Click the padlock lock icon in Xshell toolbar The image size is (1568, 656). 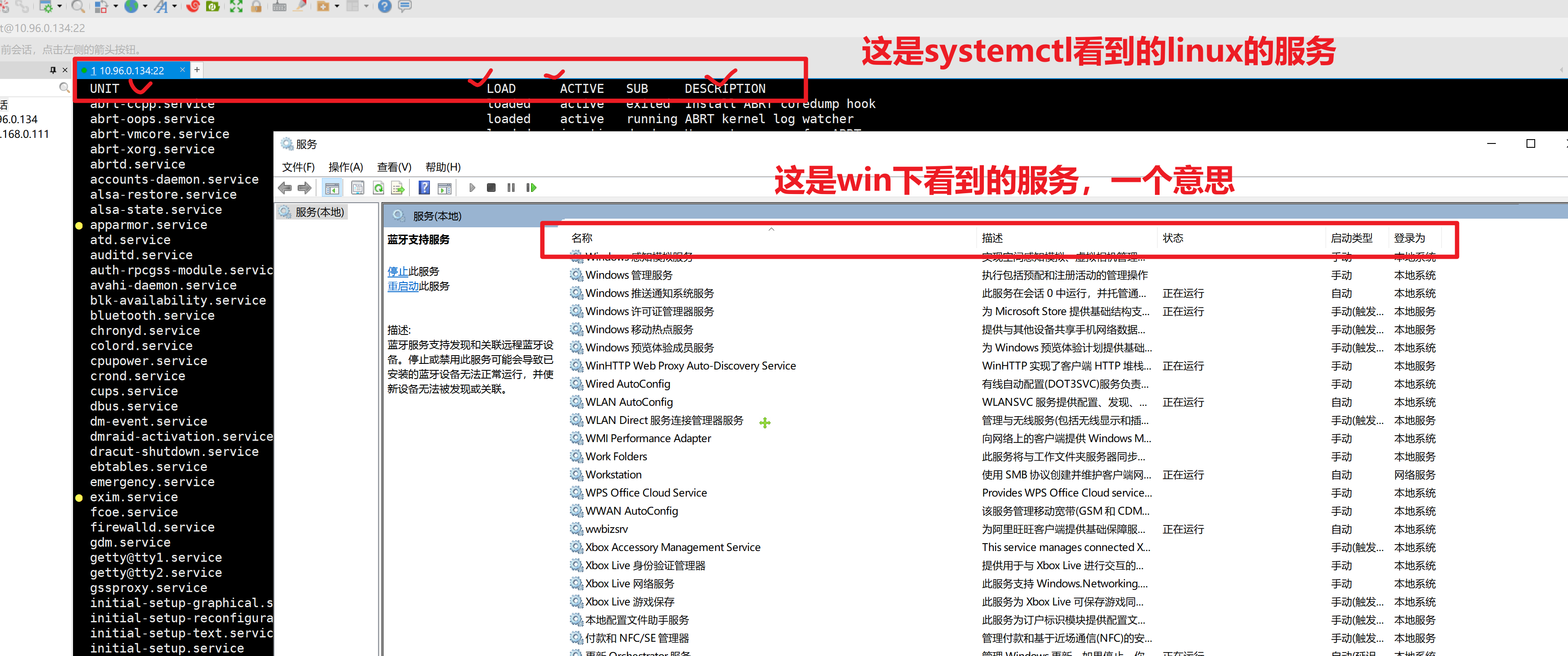256,6
